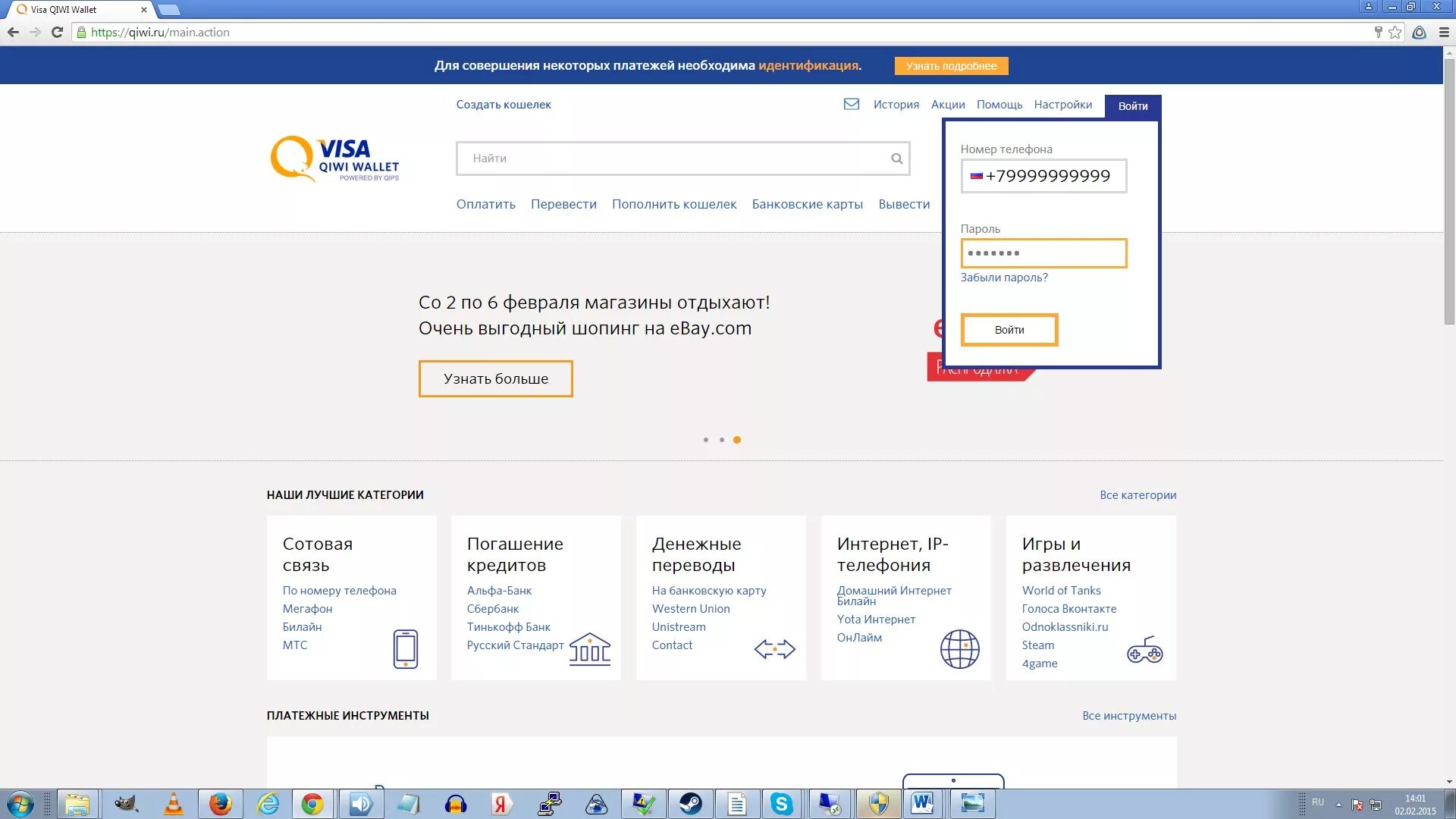Open the Оплатить menu

[x=486, y=204]
